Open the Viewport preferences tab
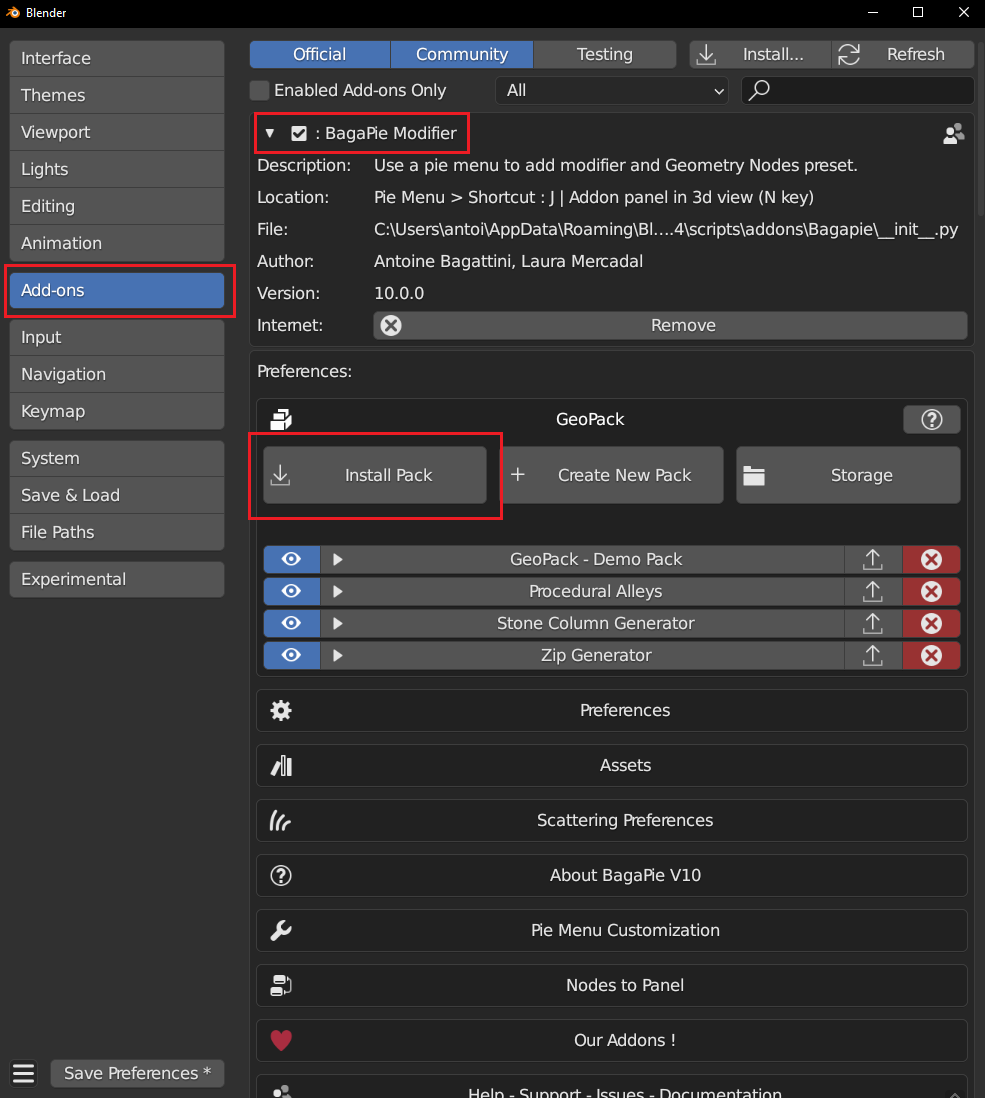Screen dimensions: 985x1098 pyautogui.click(x=117, y=132)
